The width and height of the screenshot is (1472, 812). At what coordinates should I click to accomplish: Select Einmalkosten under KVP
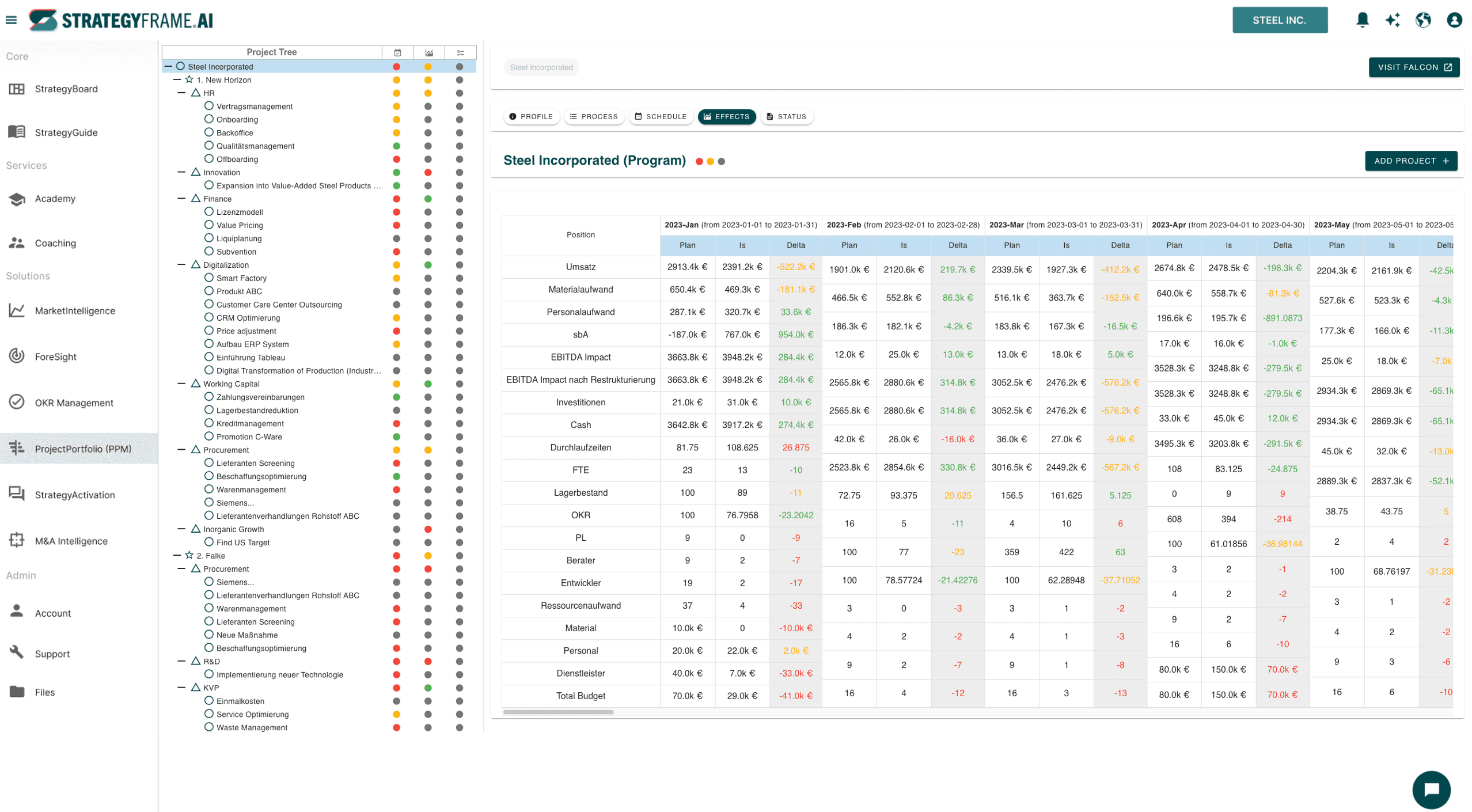pos(240,701)
